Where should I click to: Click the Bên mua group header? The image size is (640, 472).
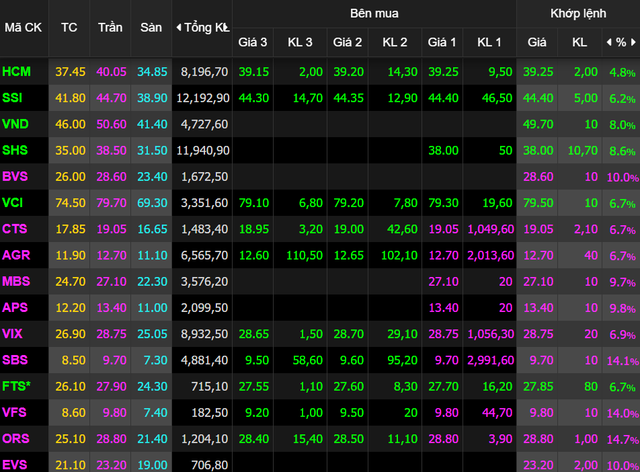[373, 14]
